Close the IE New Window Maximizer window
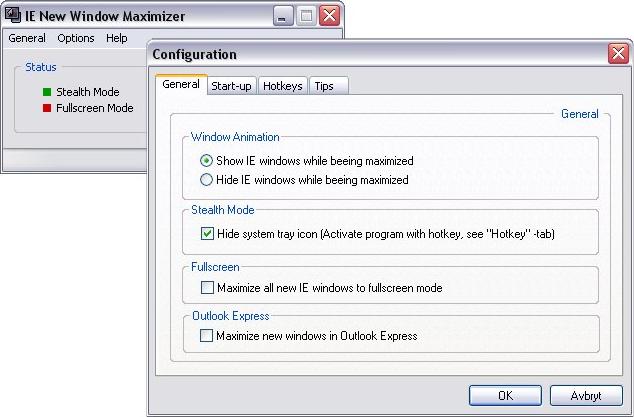This screenshot has width=634, height=417. [329, 16]
